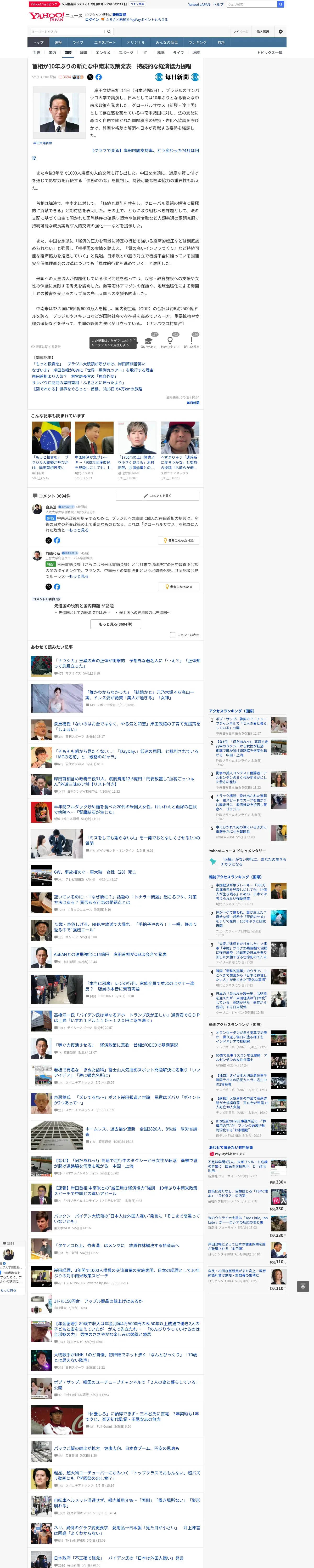
Task: Toggle the コメント非表示 checkbox
Action: click(x=172, y=635)
